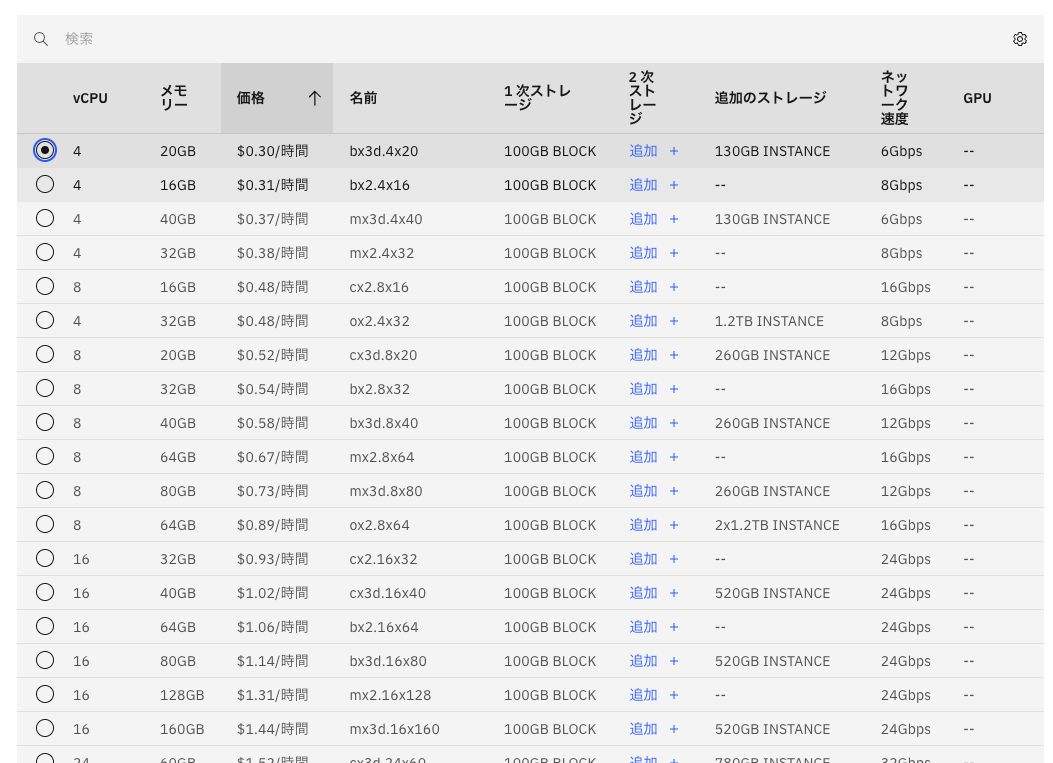
Task: Click plus icon in bx3d.4x20 row
Action: pyautogui.click(x=674, y=151)
